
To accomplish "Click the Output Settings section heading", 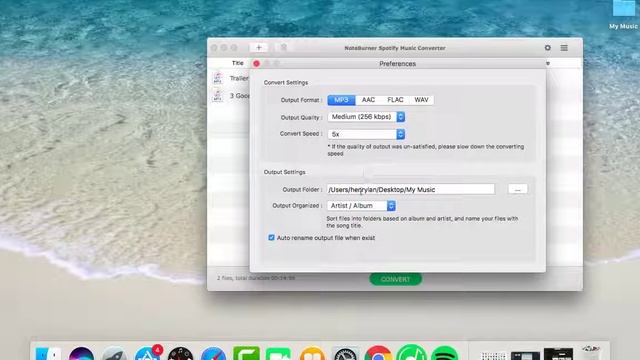I will [x=284, y=172].
